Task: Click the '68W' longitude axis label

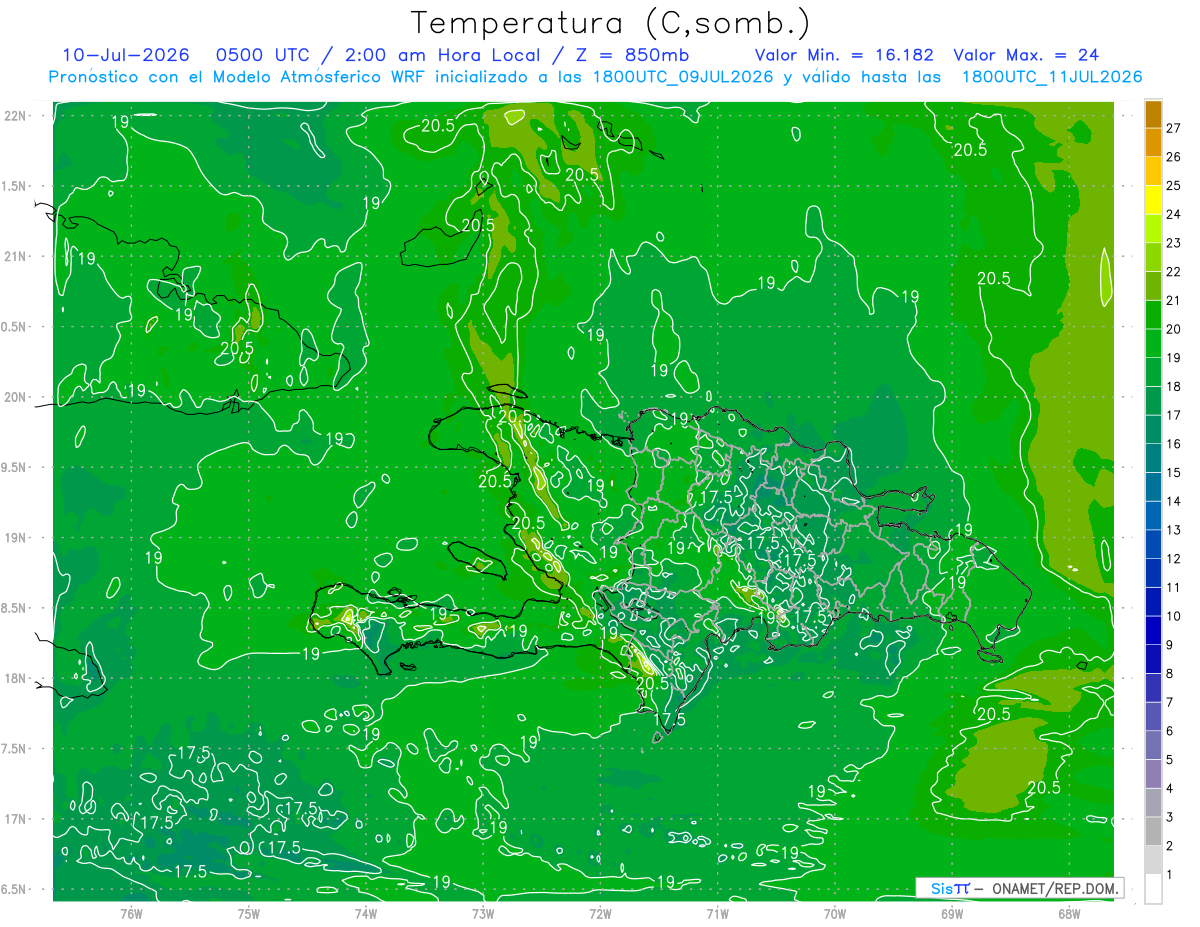Action: click(x=1068, y=914)
